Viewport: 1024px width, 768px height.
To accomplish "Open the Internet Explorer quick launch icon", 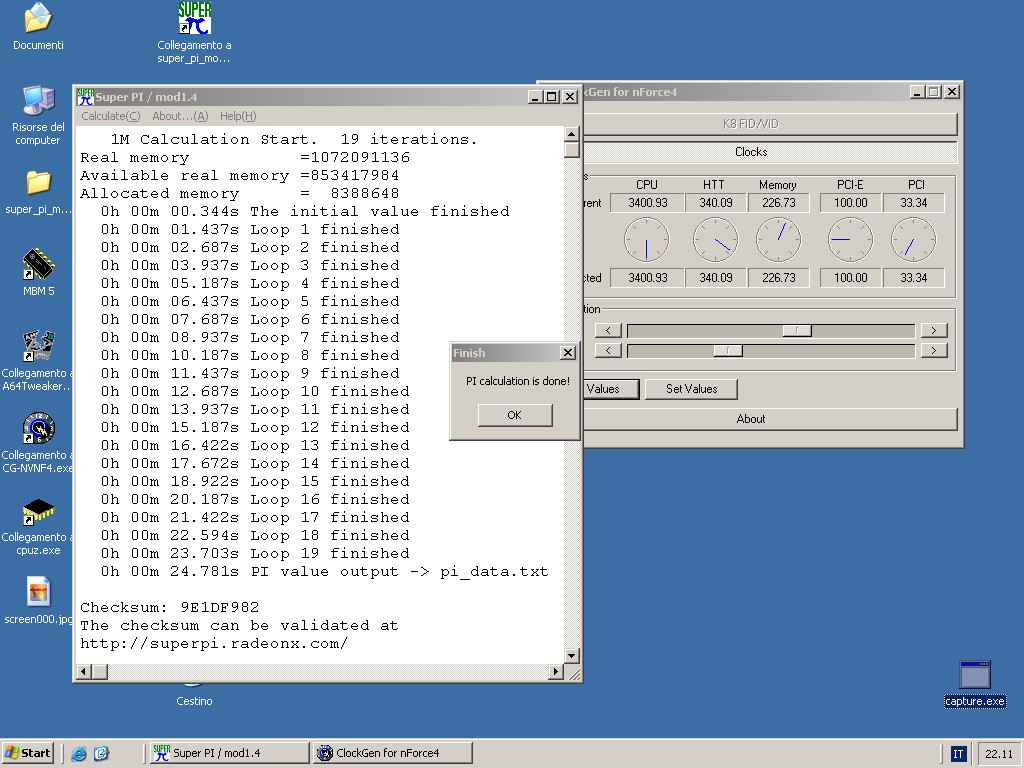I will click(78, 753).
